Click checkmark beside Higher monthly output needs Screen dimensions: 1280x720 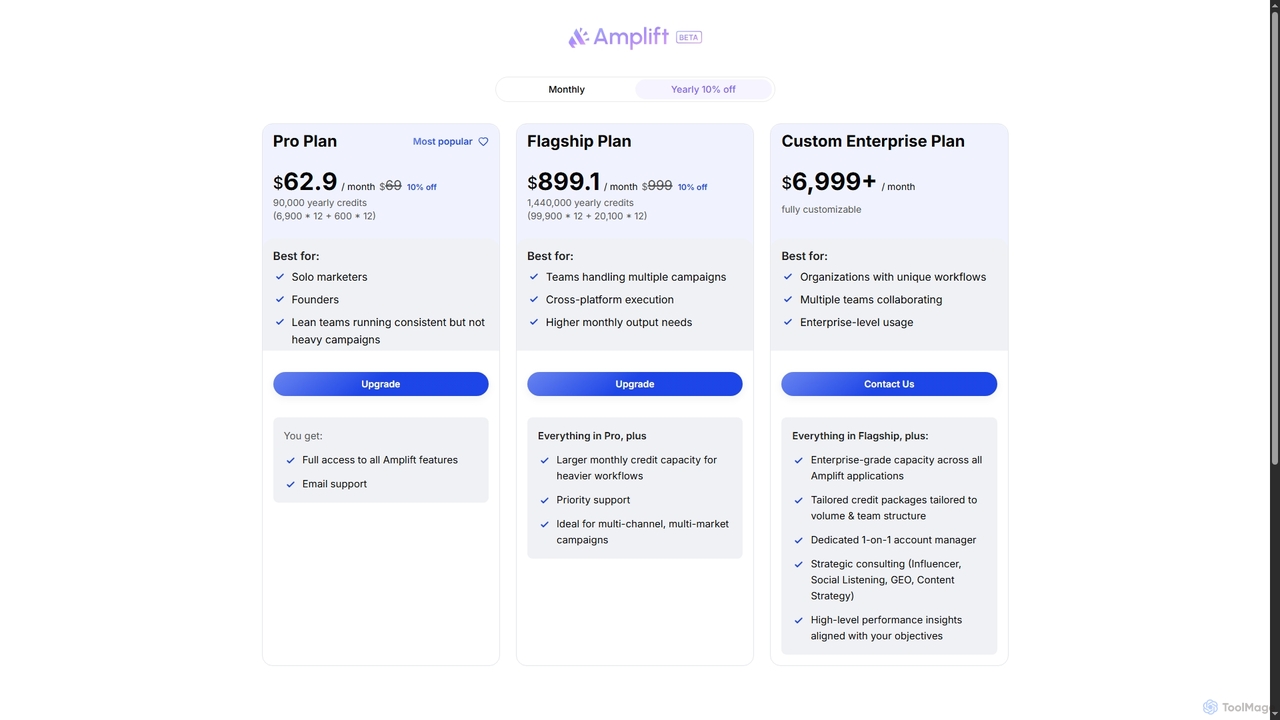tap(534, 323)
